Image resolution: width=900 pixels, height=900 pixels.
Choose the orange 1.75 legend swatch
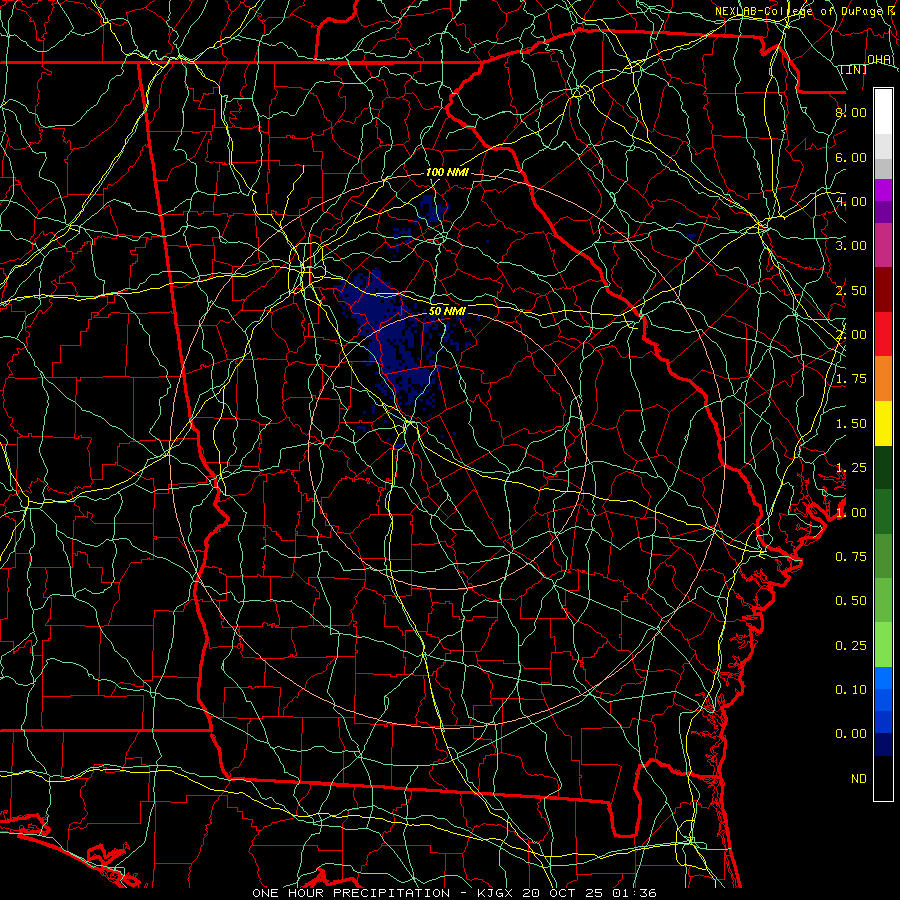pyautogui.click(x=883, y=379)
